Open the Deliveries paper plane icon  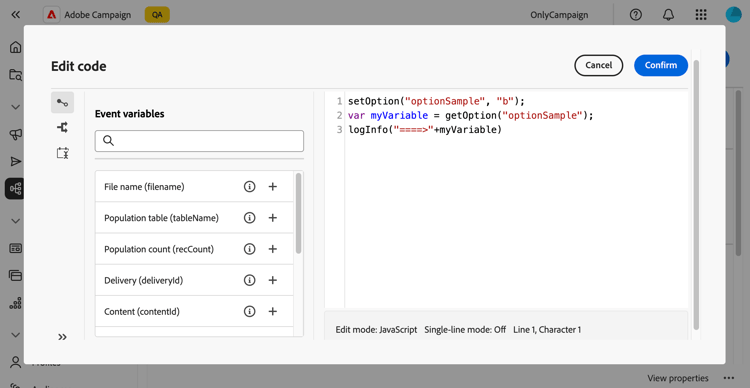[x=15, y=162]
